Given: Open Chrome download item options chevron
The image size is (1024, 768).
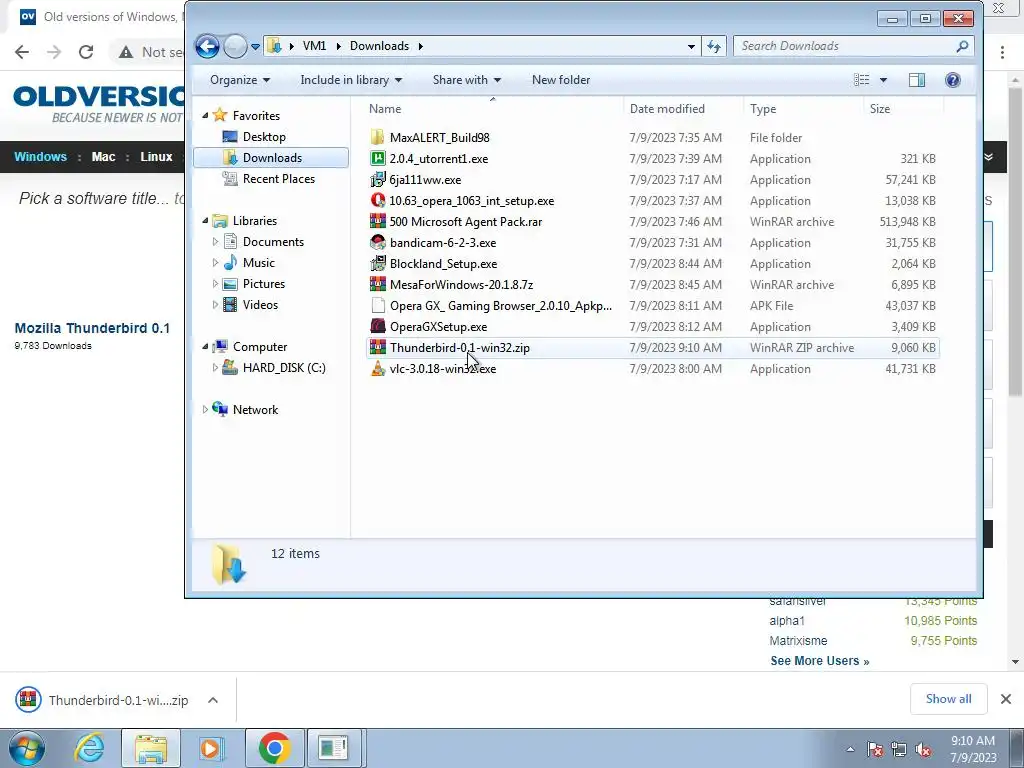Looking at the screenshot, I should coord(213,700).
